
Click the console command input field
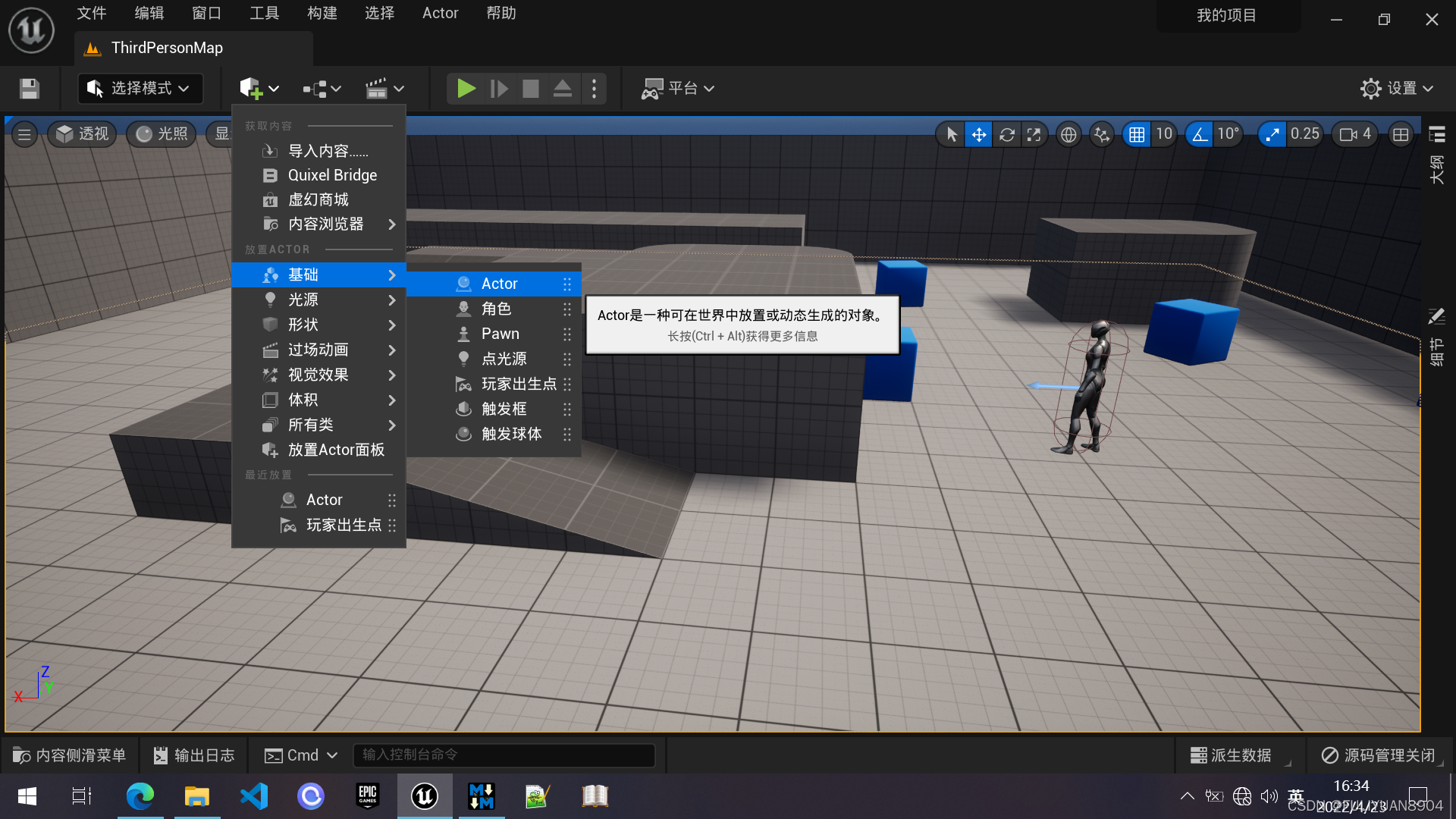[x=504, y=755]
